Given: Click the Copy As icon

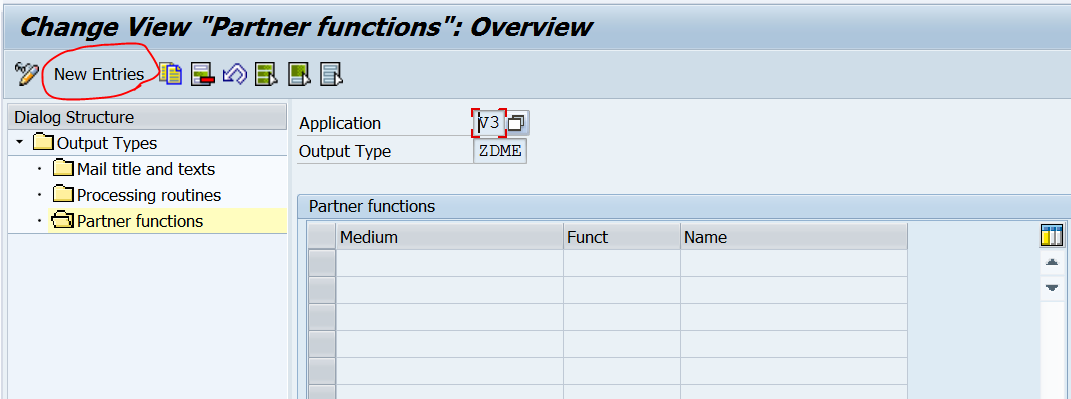Looking at the screenshot, I should 171,74.
